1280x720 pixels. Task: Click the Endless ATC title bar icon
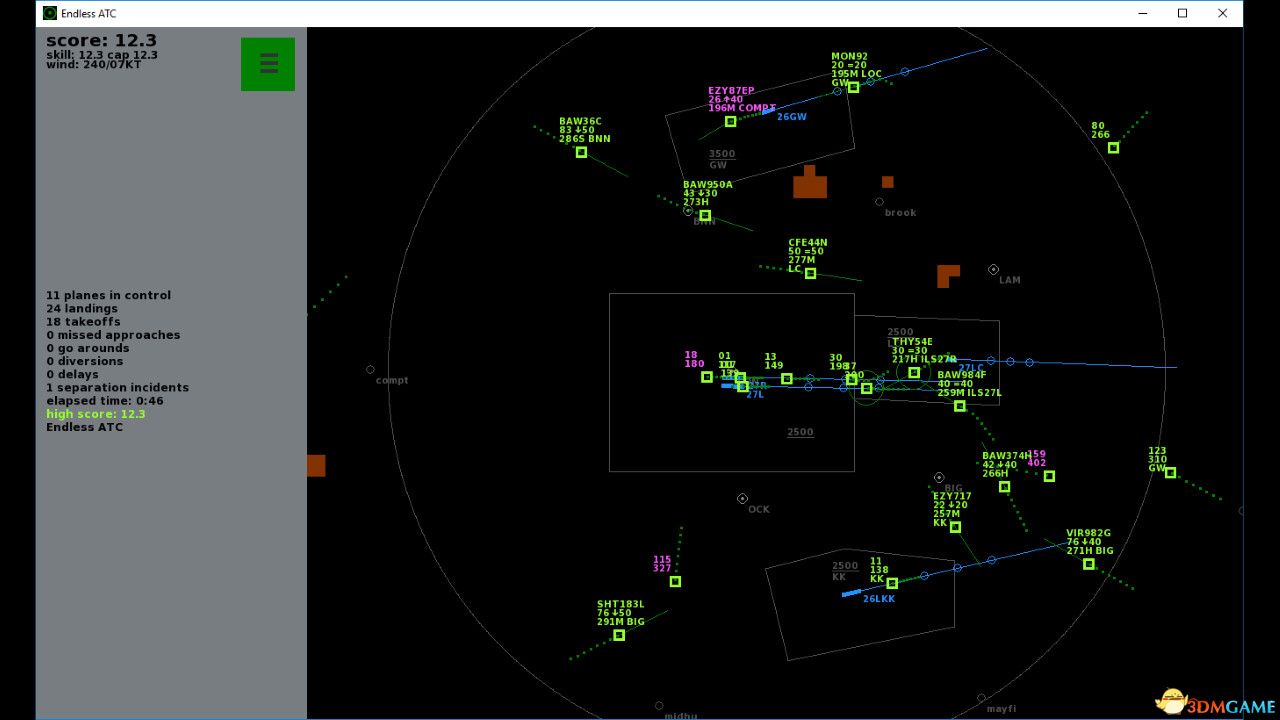pos(50,13)
